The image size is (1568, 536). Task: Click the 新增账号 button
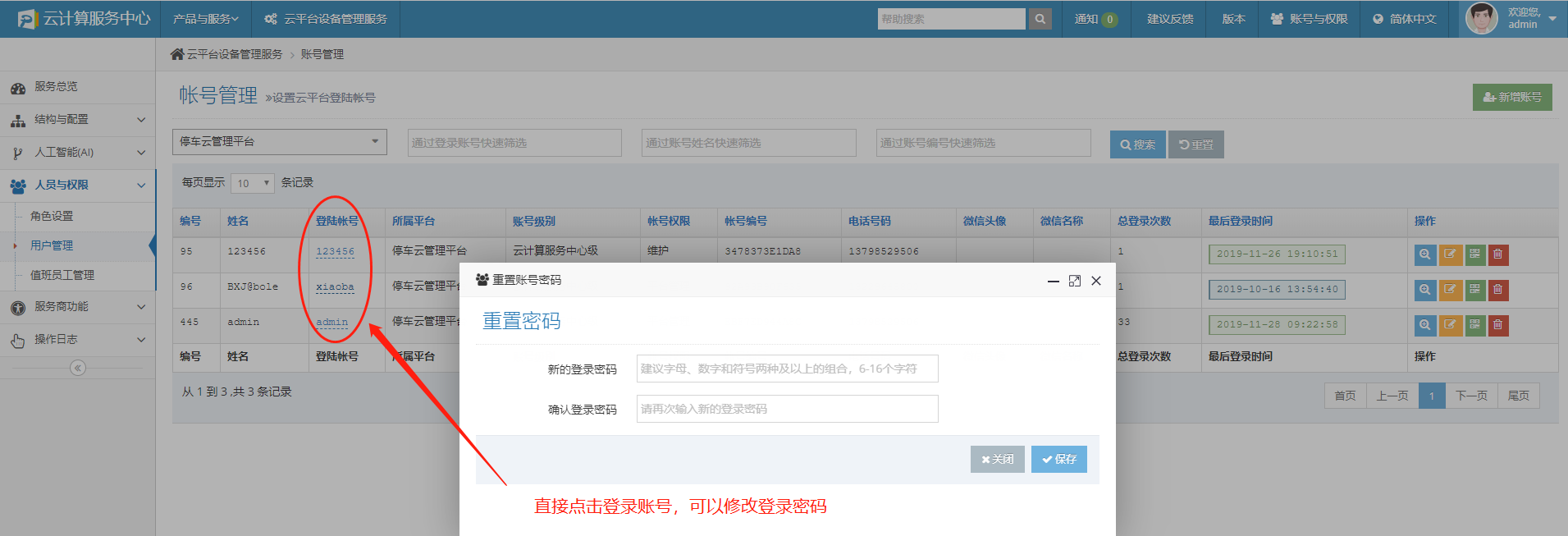coord(1512,97)
